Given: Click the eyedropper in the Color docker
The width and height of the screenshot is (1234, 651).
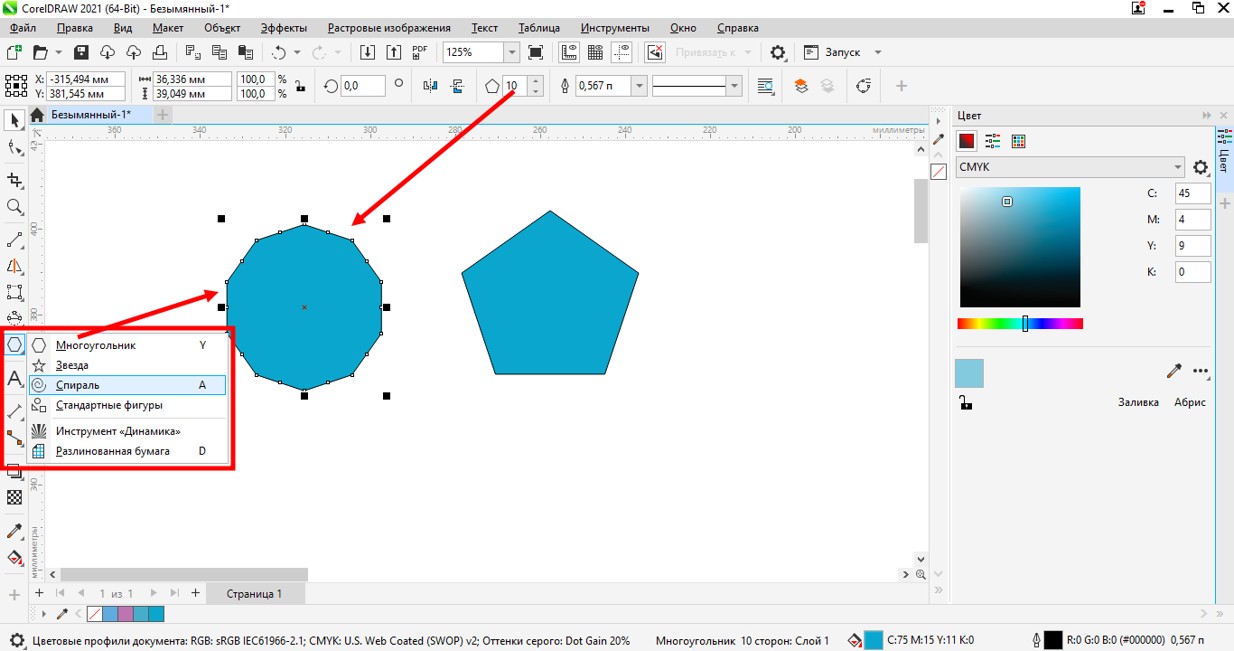Looking at the screenshot, I should click(1174, 371).
